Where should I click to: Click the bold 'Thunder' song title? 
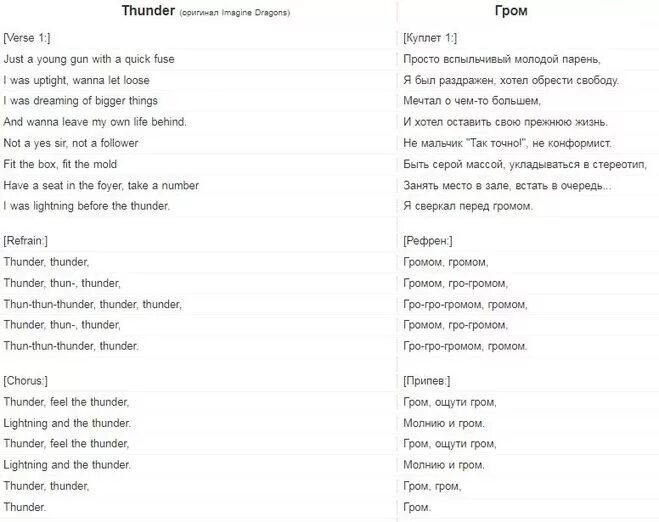click(x=148, y=11)
